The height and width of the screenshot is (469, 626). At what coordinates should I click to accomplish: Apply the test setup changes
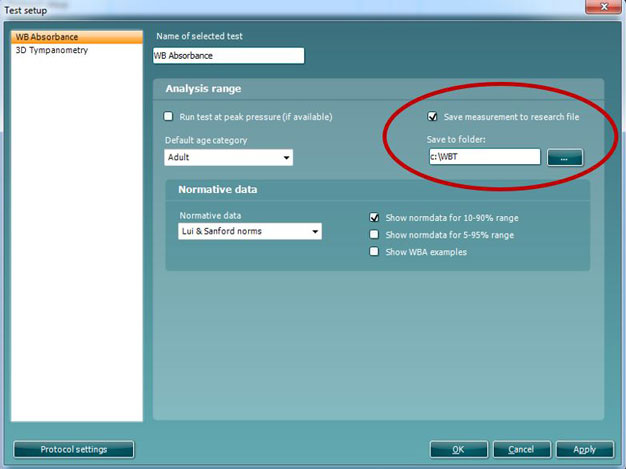(x=584, y=450)
